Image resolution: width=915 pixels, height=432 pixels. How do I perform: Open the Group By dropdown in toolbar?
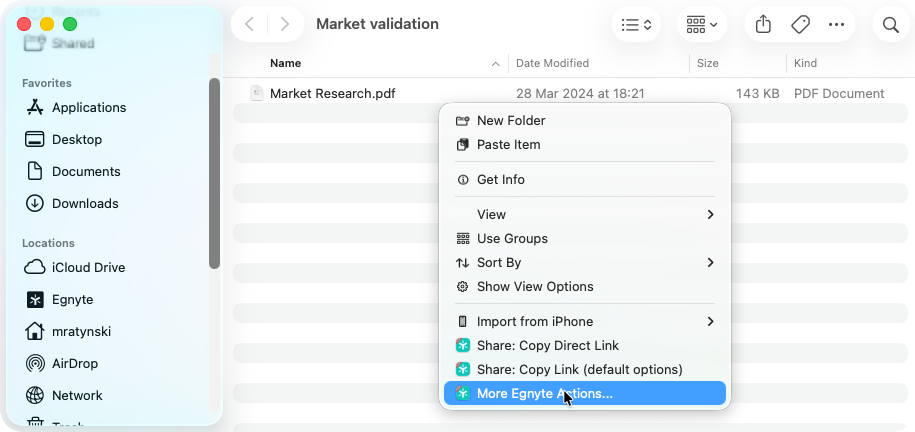(701, 25)
